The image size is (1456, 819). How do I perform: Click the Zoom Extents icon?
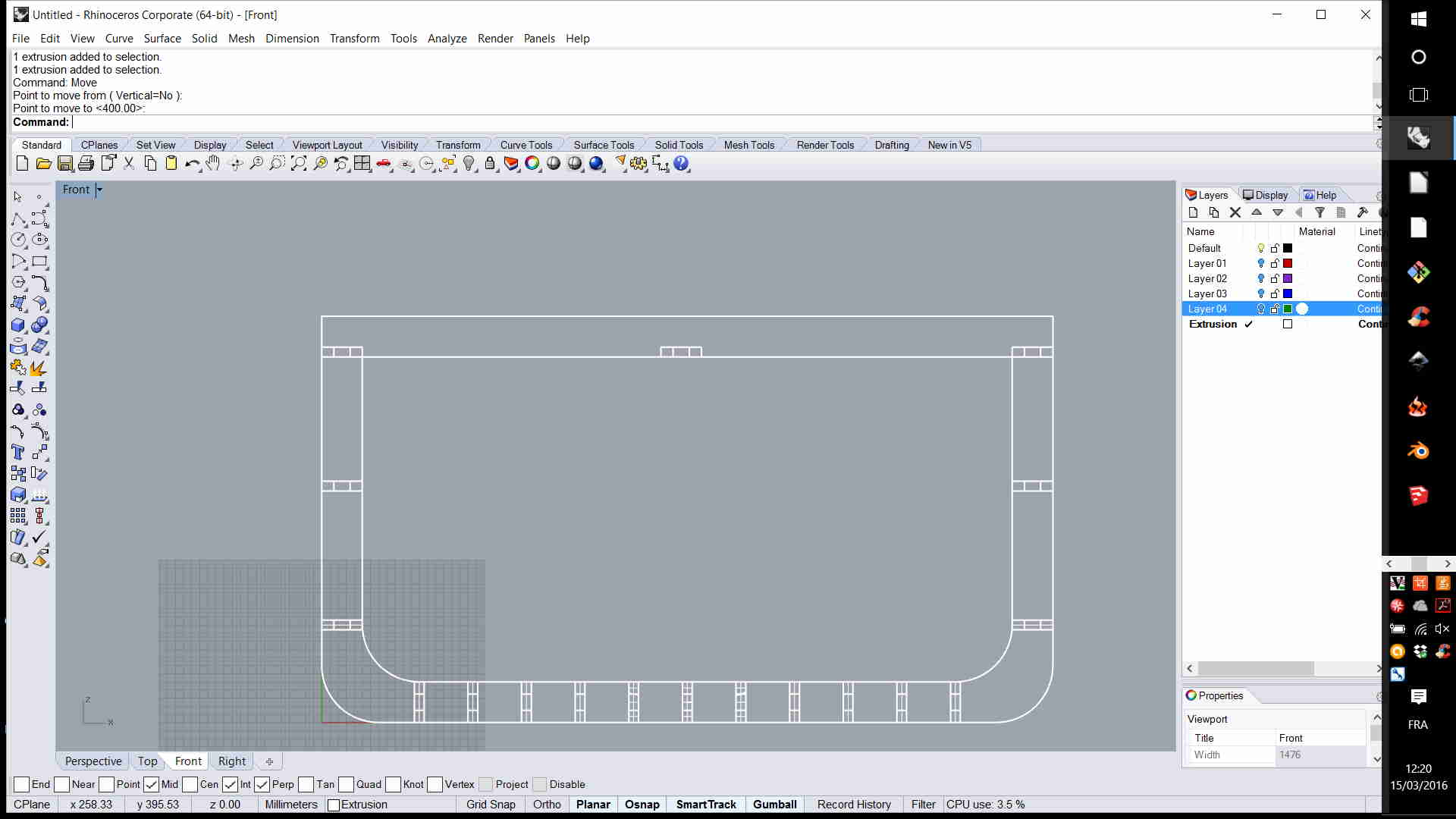point(299,164)
